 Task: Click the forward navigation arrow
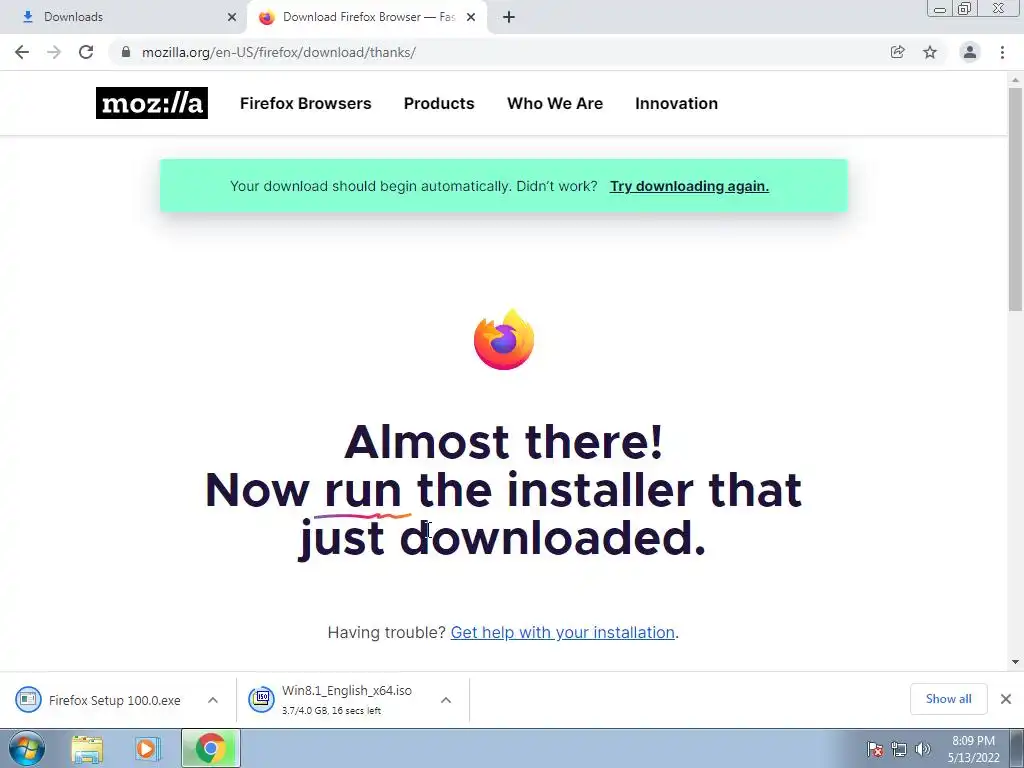54,52
